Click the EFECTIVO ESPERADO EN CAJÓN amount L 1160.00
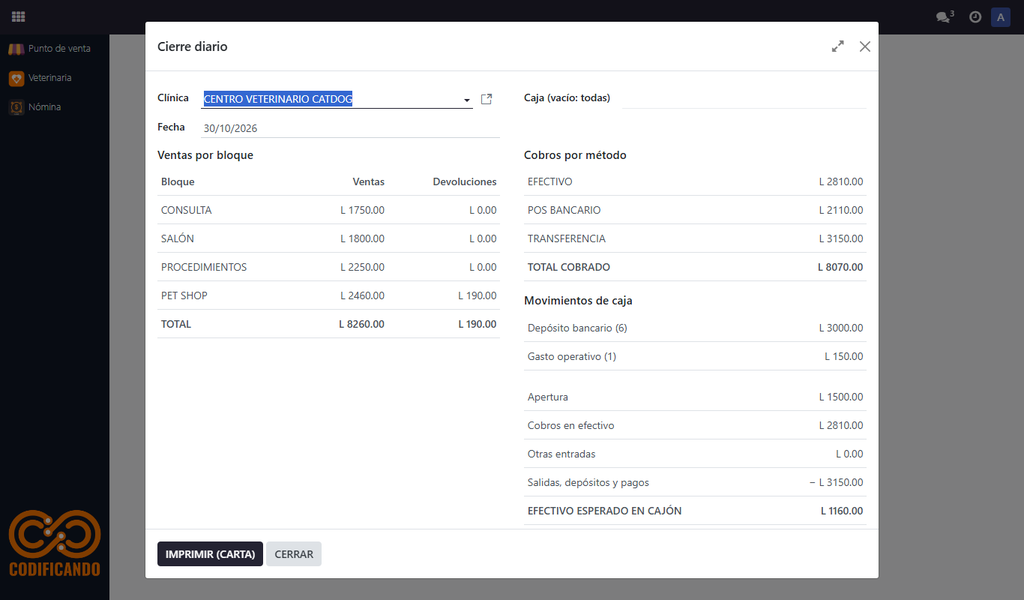Viewport: 1024px width, 600px height. pos(842,511)
